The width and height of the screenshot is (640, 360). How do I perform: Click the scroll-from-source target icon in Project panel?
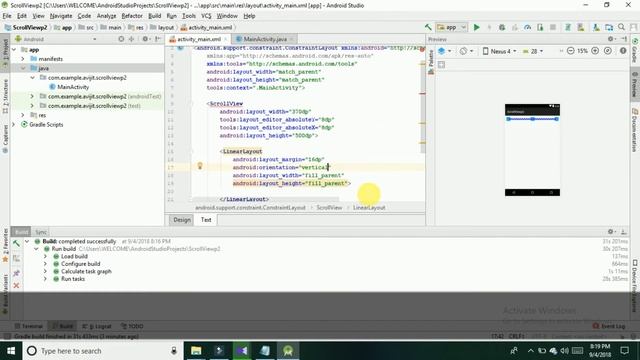pos(121,39)
